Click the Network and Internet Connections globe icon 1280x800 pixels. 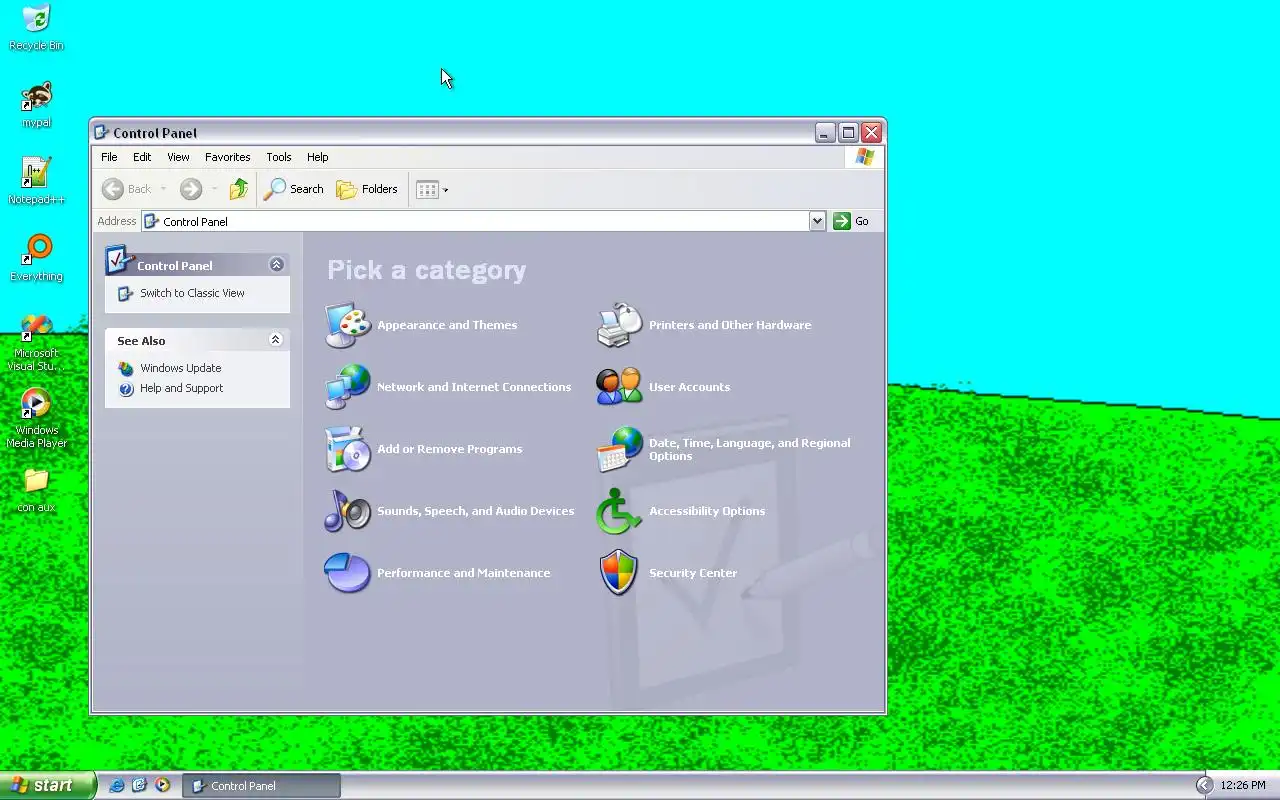[348, 387]
